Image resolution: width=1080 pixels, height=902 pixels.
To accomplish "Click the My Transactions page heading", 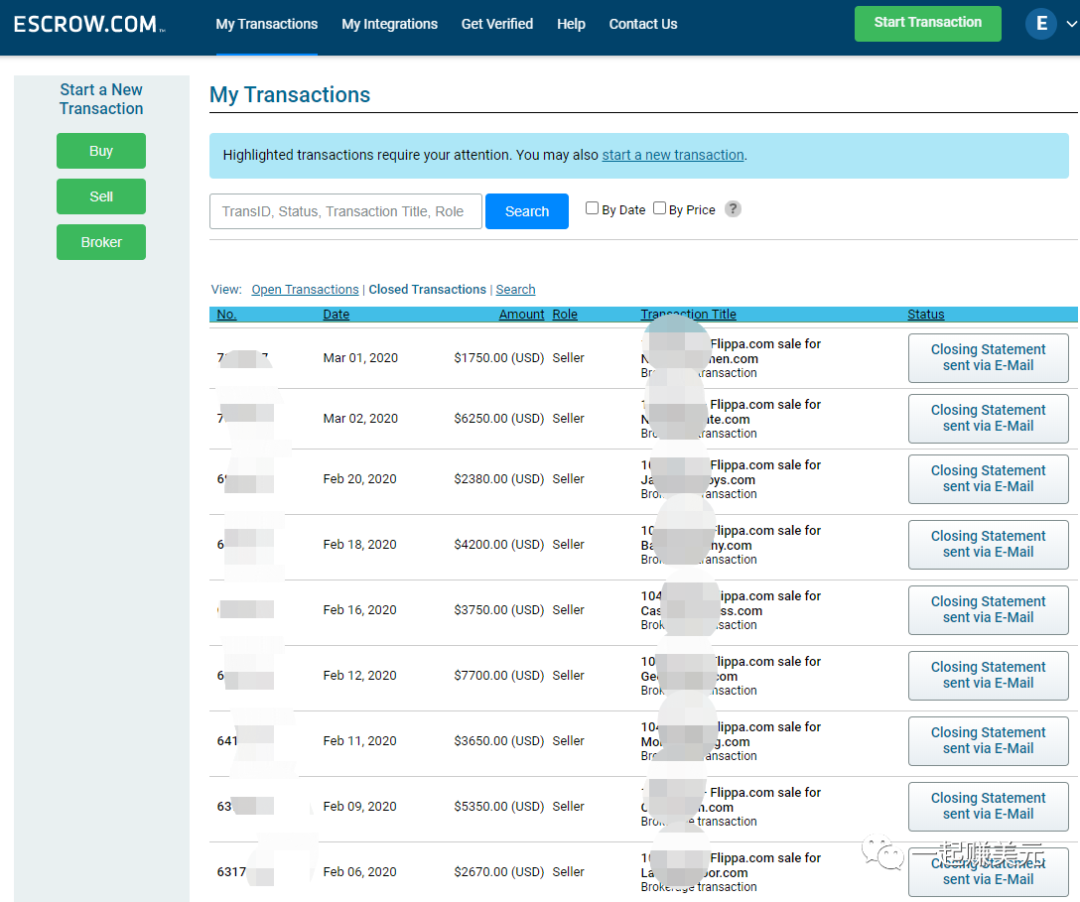I will click(290, 94).
